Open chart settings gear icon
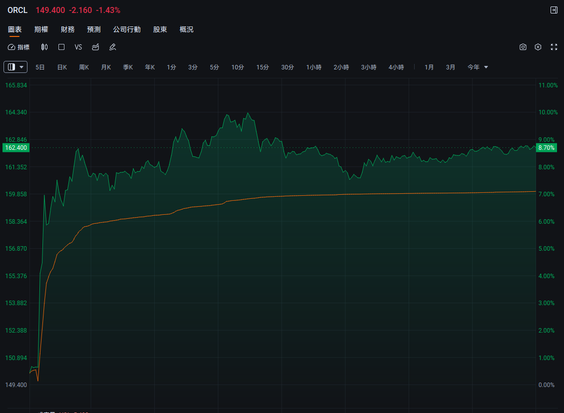Image resolution: width=564 pixels, height=413 pixels. (538, 47)
